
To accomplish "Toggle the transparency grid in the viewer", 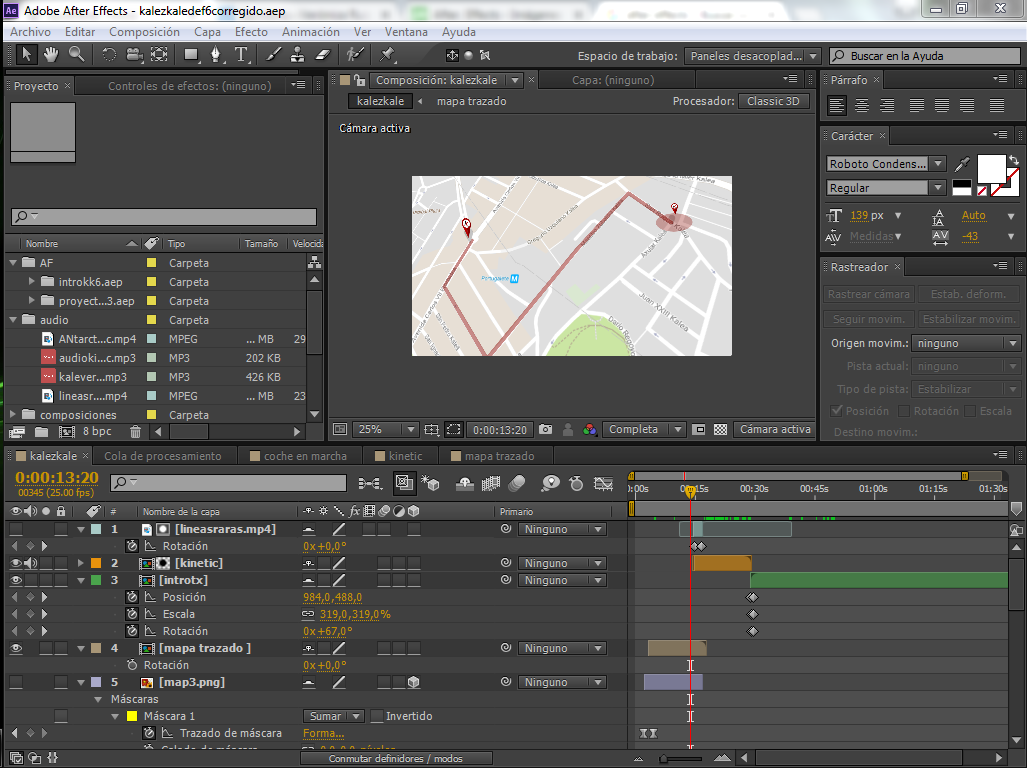I will [720, 430].
